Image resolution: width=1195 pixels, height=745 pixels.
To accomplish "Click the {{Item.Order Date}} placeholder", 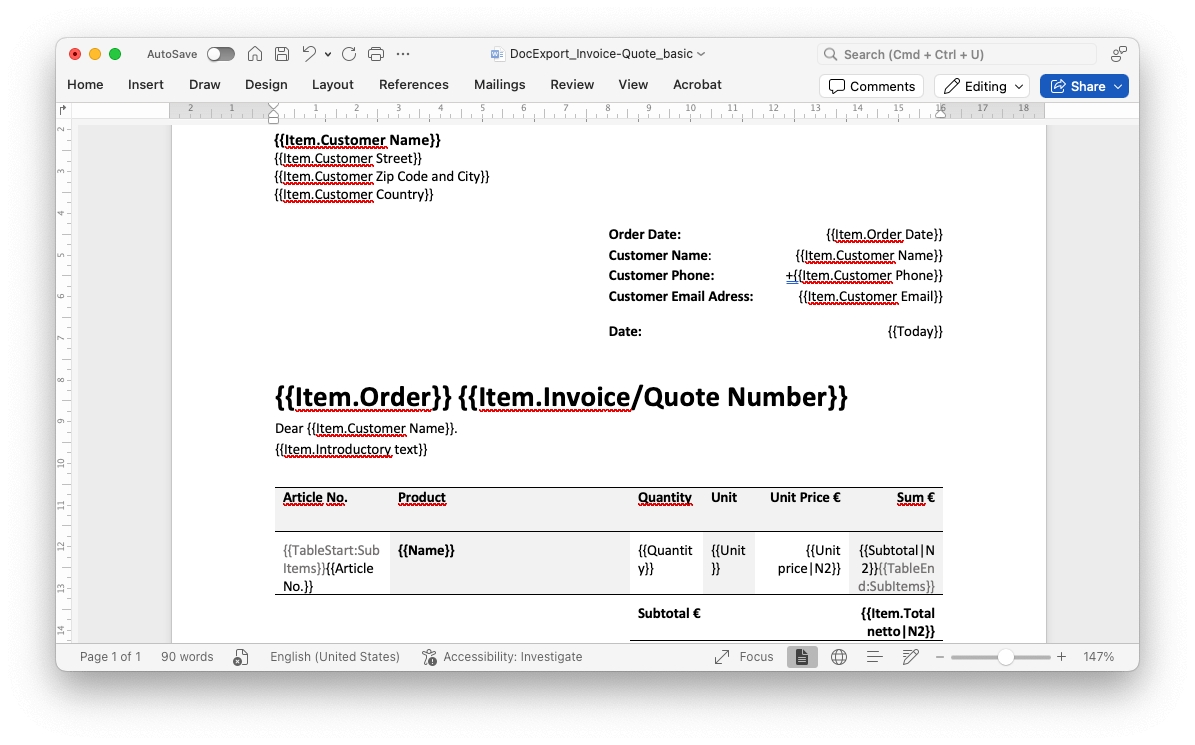I will [884, 235].
